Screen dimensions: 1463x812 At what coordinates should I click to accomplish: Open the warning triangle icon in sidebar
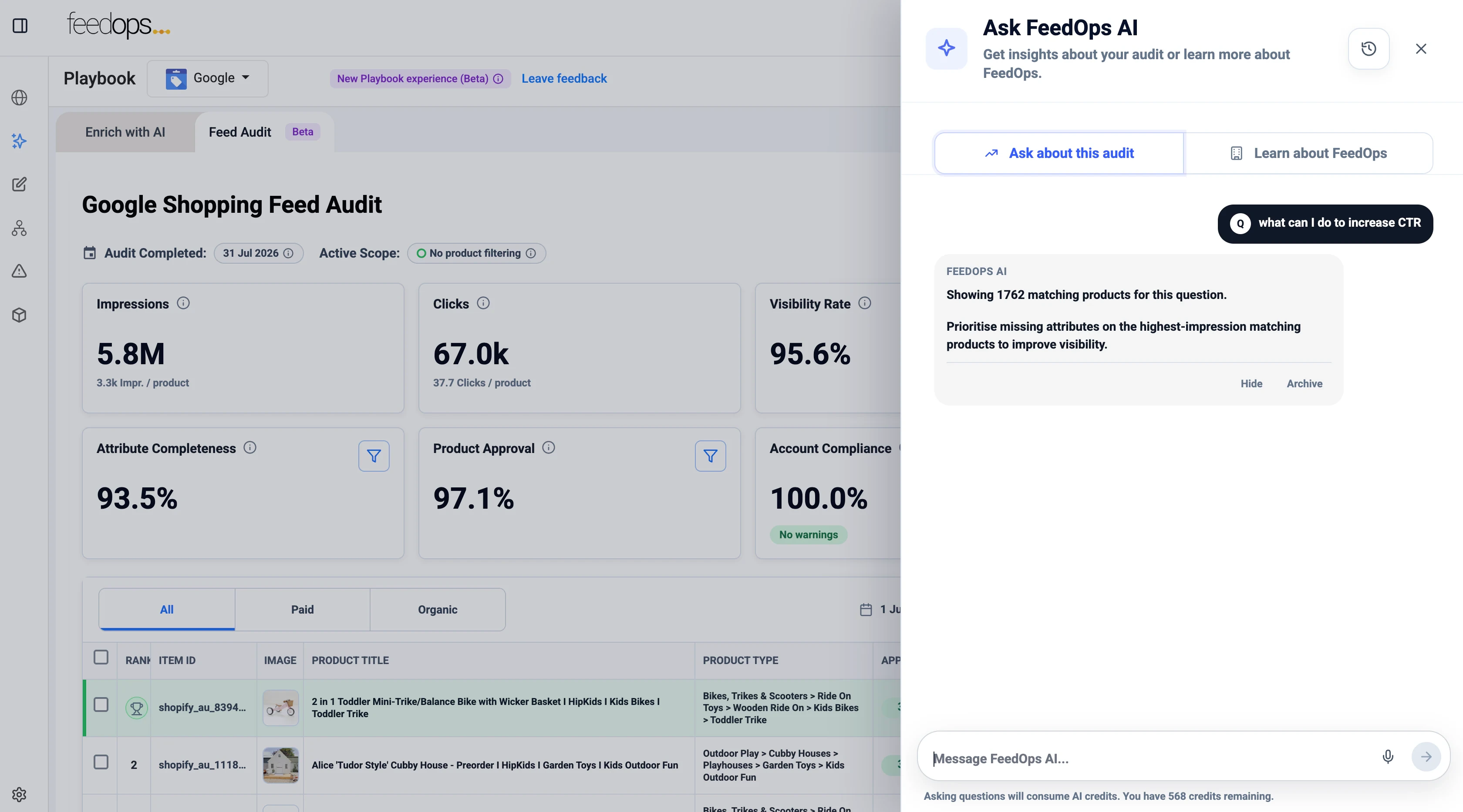click(x=19, y=271)
